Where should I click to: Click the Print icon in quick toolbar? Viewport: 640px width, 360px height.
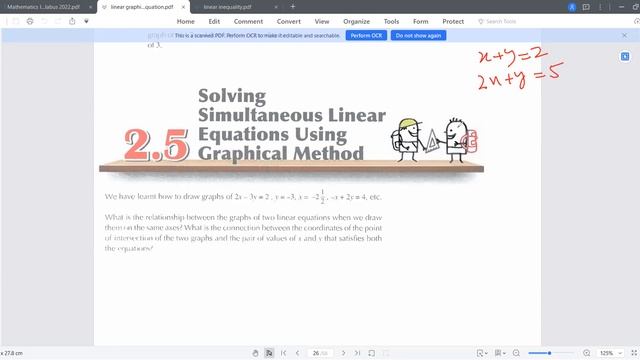[30, 21]
